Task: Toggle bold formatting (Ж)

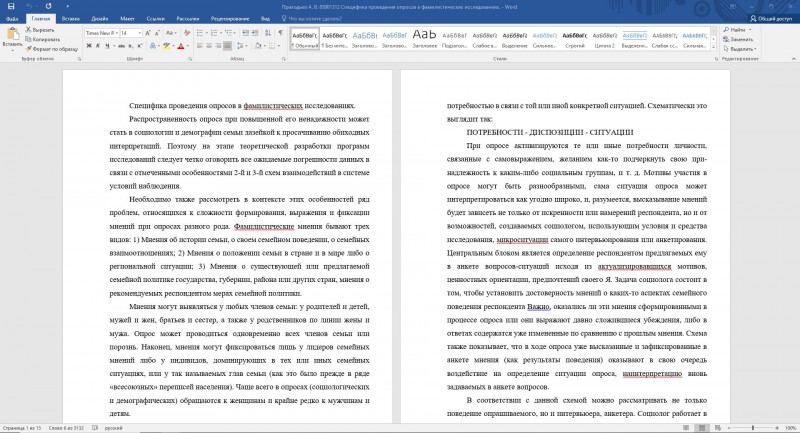Action: pos(89,46)
